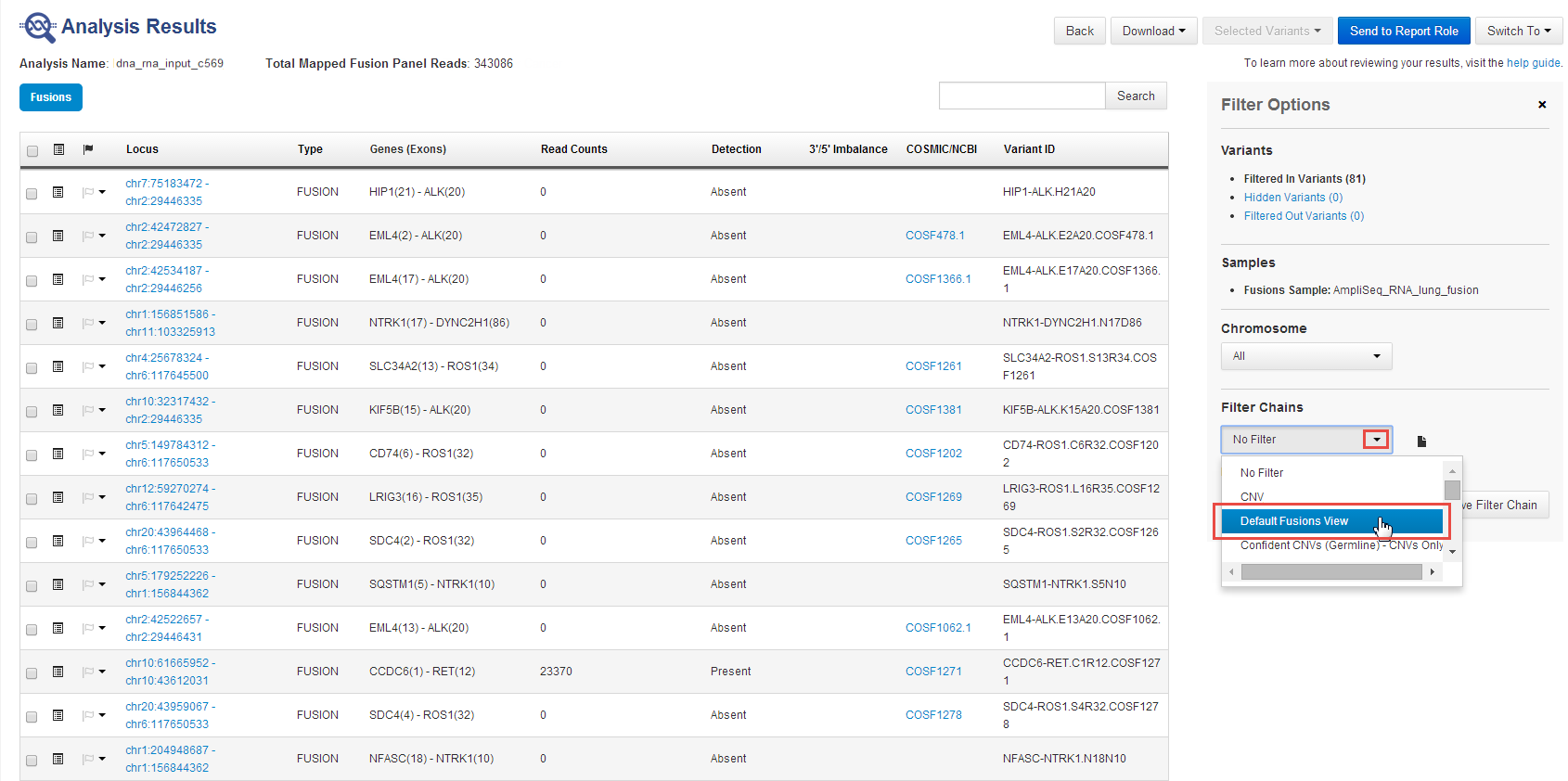This screenshot has height=781, width=1568.
Task: Expand the Chromosome dropdown set to All
Action: 1305,356
